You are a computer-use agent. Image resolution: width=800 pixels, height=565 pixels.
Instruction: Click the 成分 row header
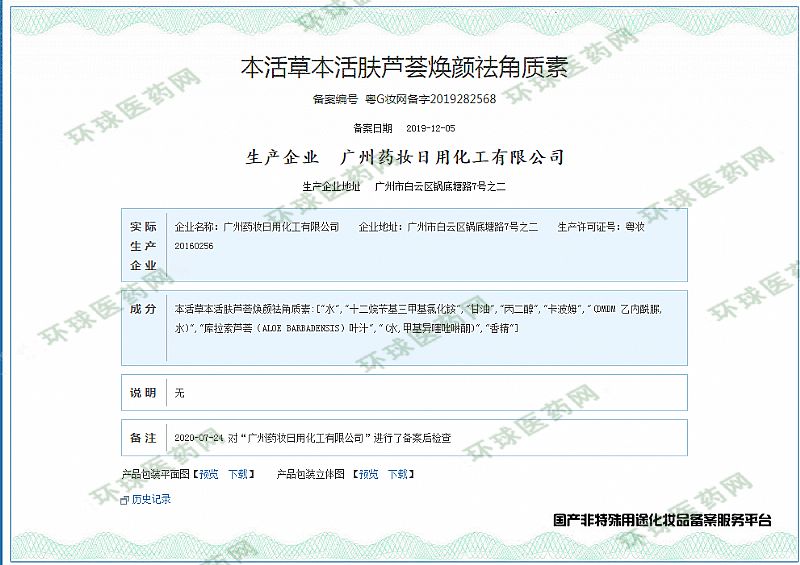[x=144, y=309]
